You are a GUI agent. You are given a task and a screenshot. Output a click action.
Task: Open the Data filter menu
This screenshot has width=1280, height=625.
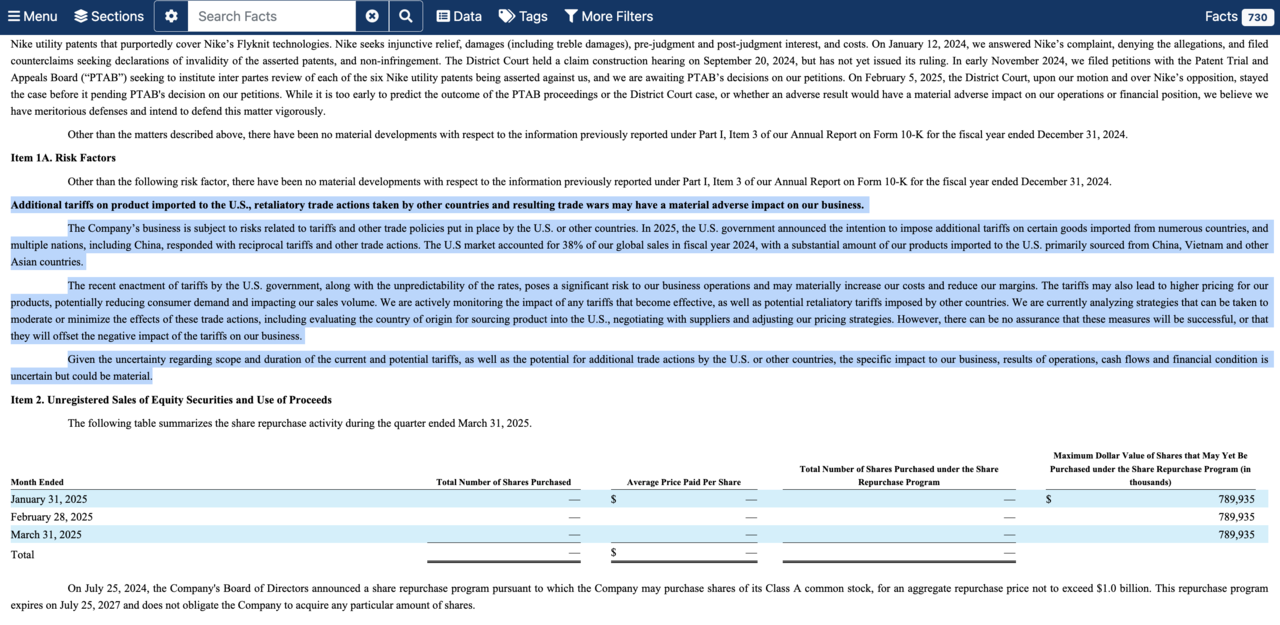[459, 16]
